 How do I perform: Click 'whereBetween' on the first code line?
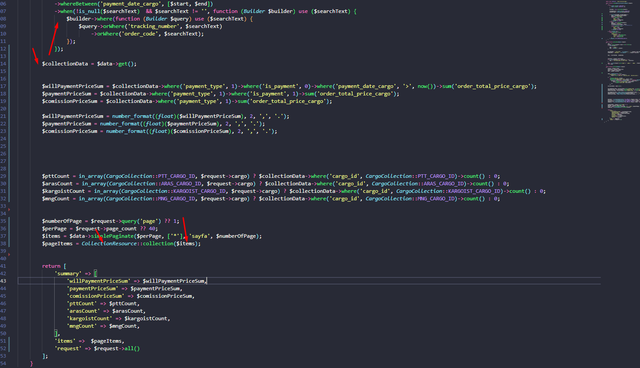tap(78, 4)
